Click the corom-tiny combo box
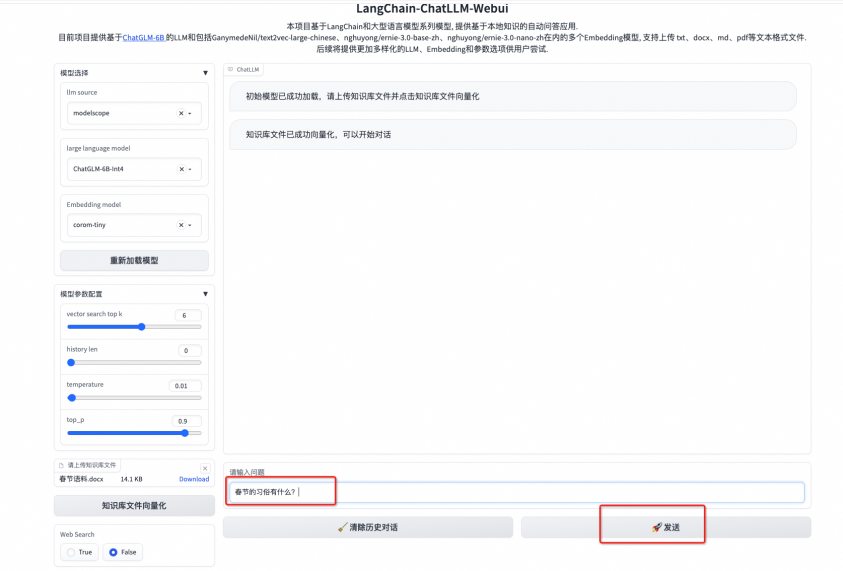843x571 pixels. (x=134, y=225)
